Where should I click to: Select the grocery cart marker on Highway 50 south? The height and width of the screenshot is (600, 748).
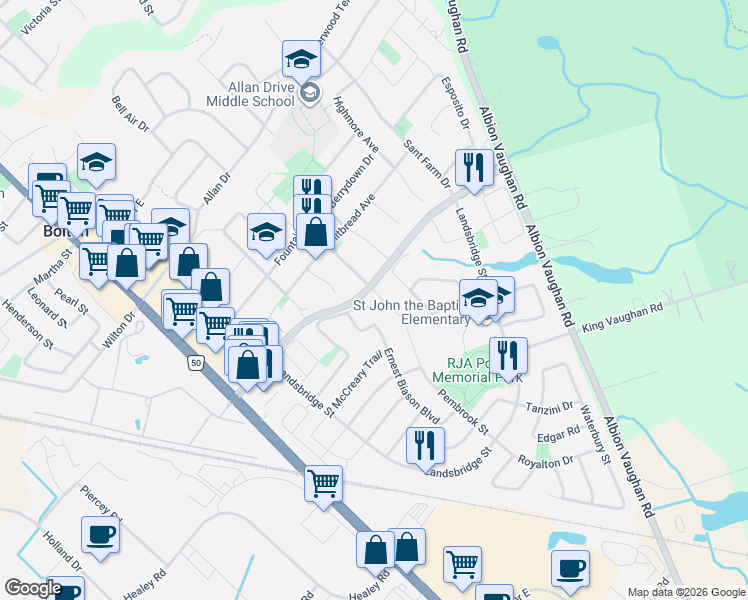pos(323,487)
